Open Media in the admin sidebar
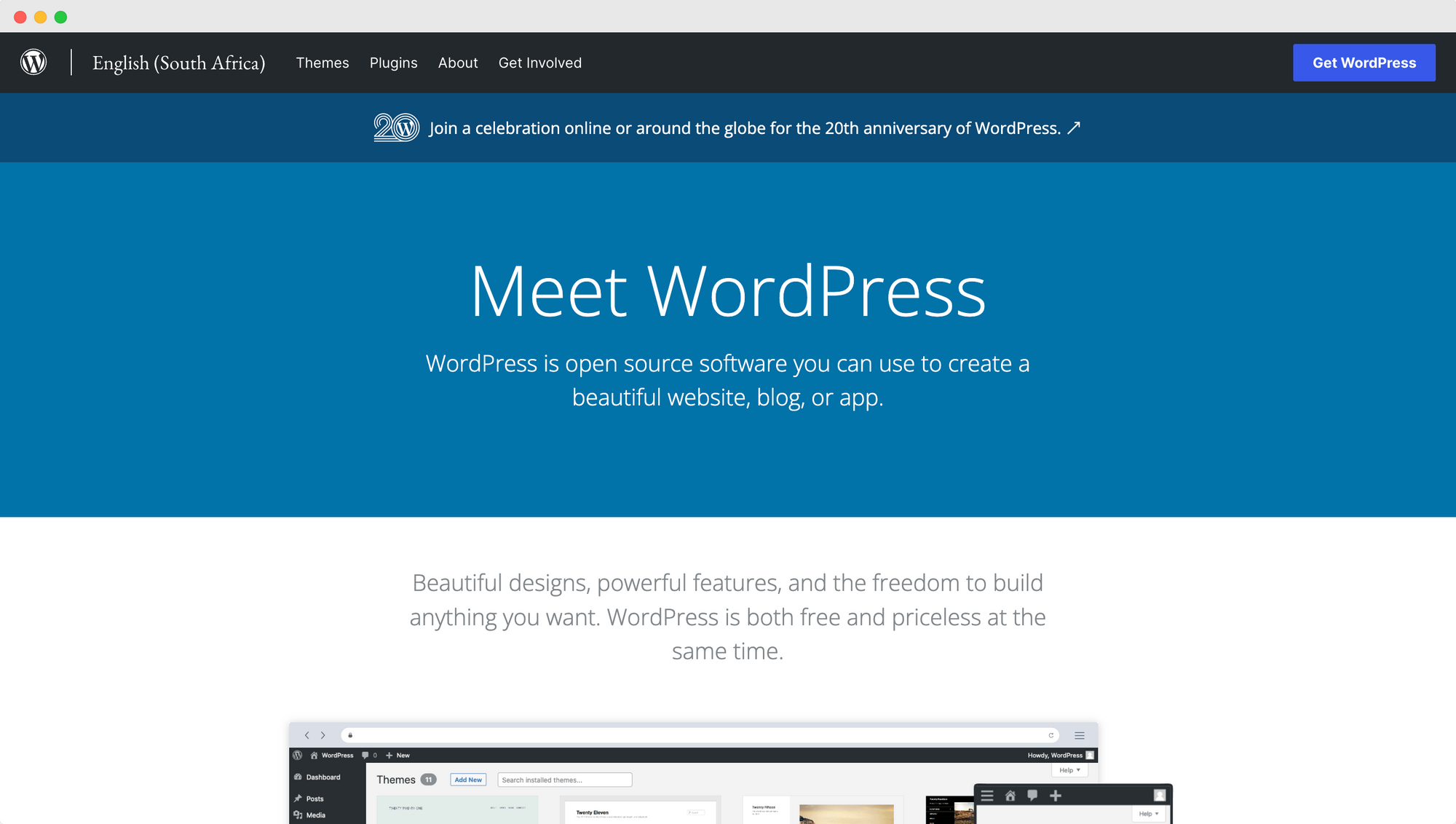 pos(310,815)
